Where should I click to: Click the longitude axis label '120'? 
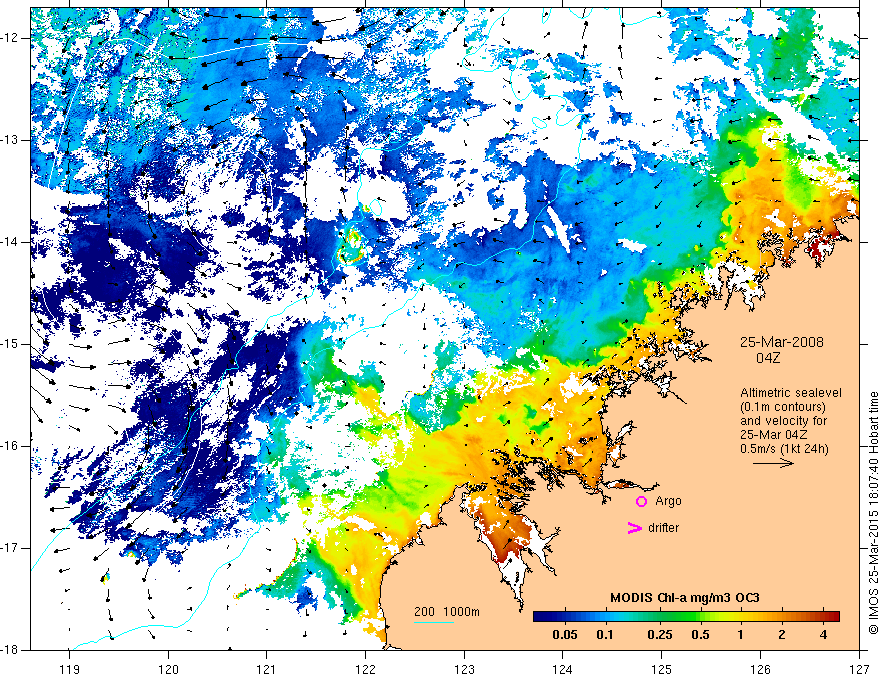168,669
